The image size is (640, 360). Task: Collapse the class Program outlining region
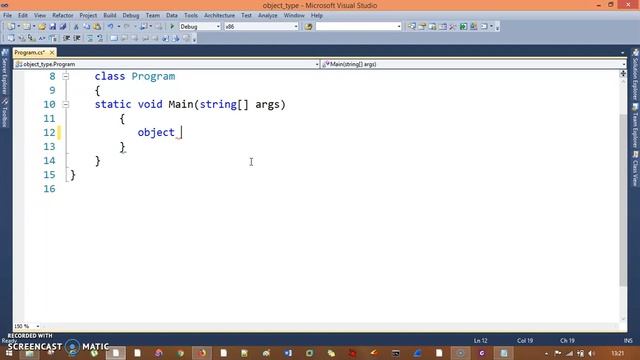coord(66,76)
